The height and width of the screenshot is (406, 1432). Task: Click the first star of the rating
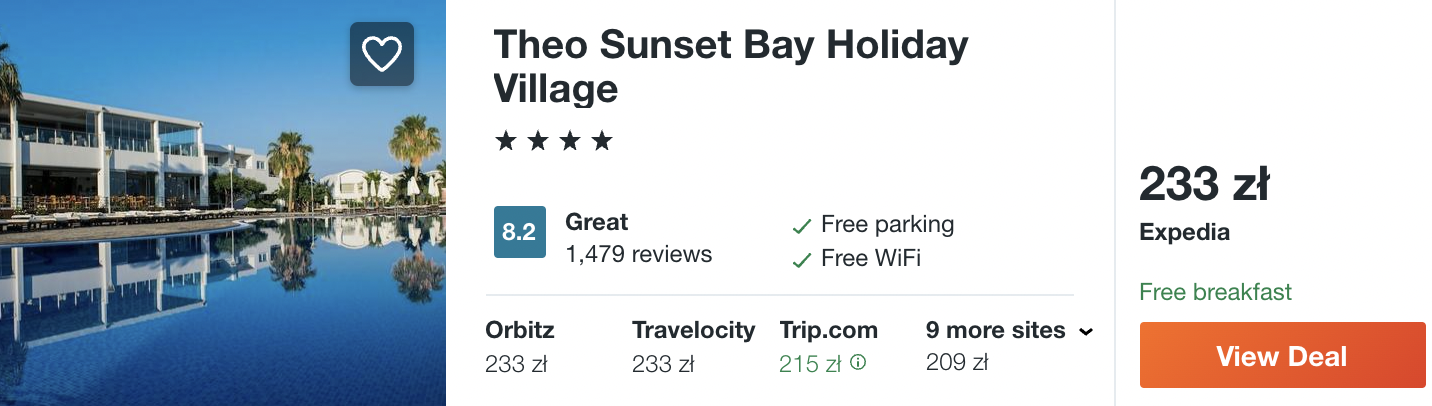506,141
